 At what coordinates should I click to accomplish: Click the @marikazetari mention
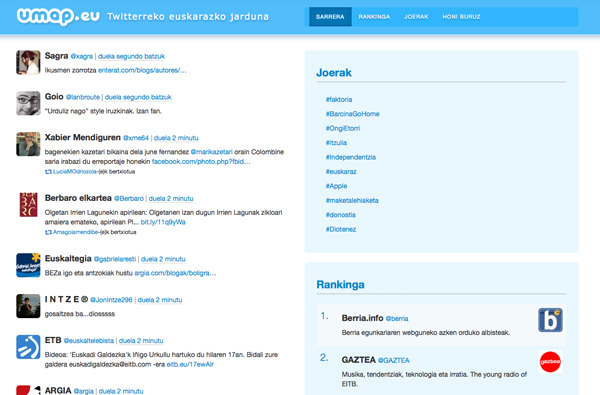[211, 152]
